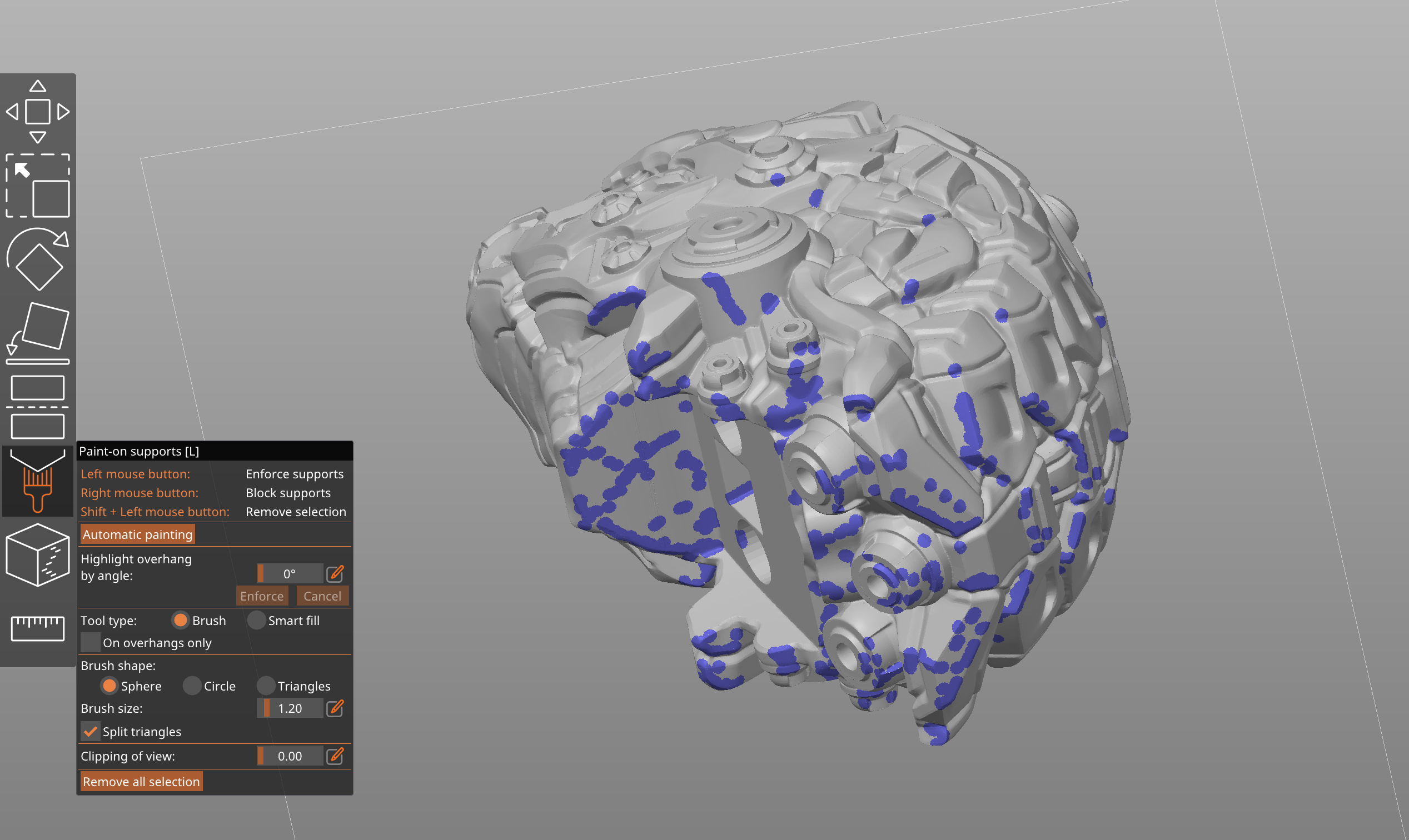Click the 'Remove selection' label
The width and height of the screenshot is (1409, 840).
coord(296,512)
